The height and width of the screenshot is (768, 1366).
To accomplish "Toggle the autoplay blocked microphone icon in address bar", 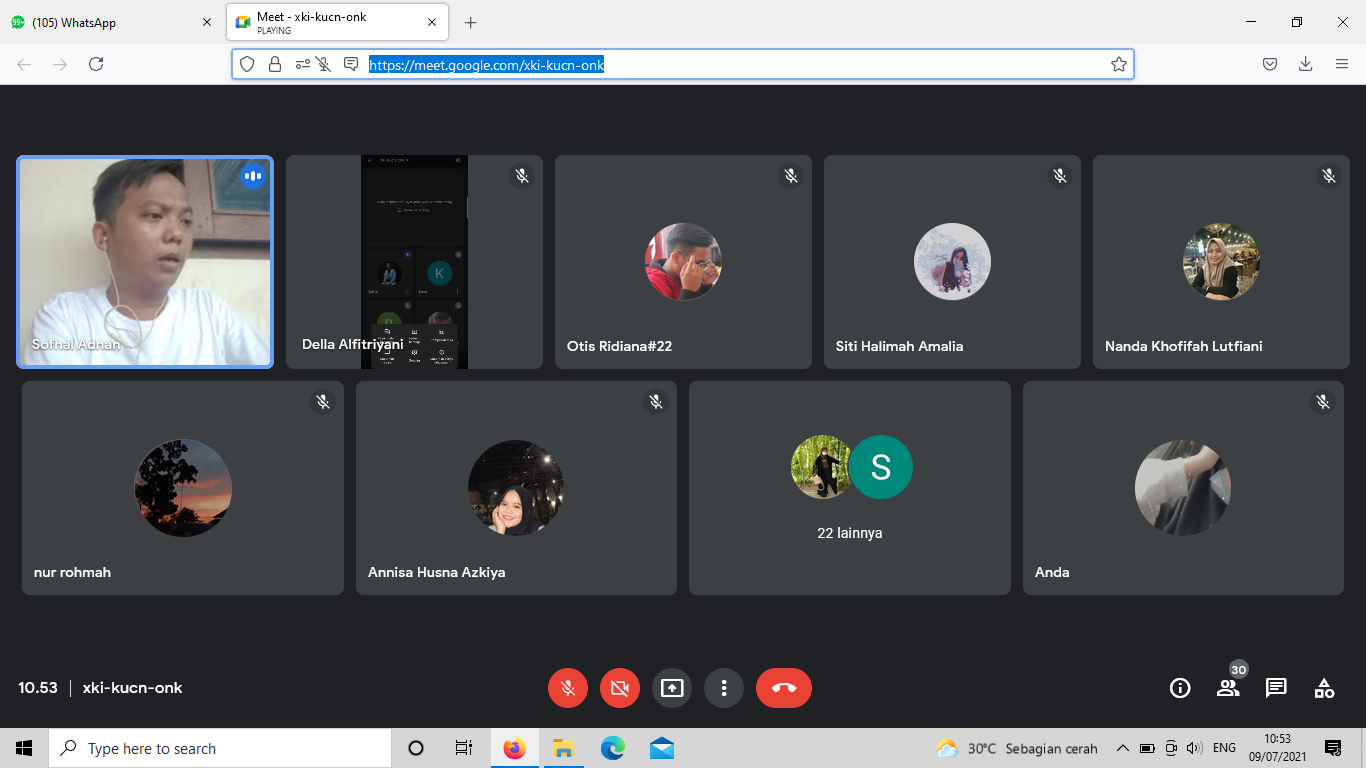I will pyautogui.click(x=324, y=64).
